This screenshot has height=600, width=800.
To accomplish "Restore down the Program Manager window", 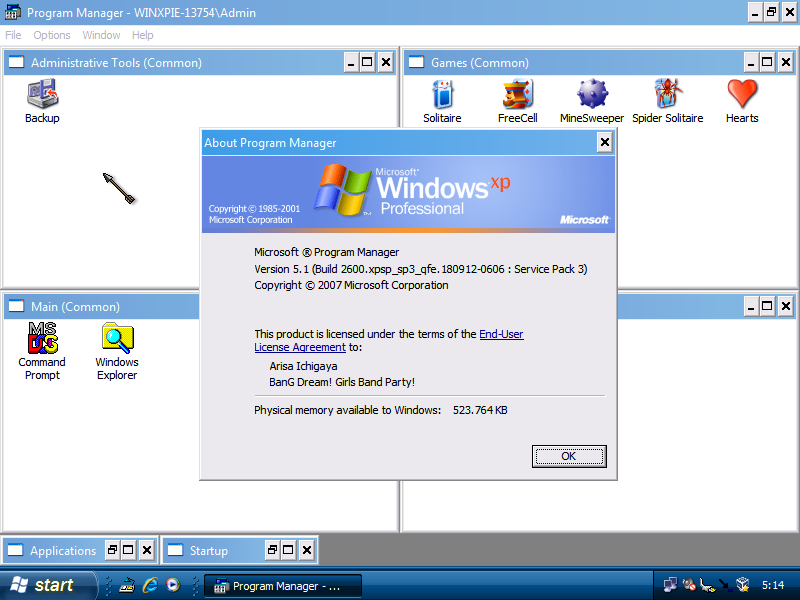I will (772, 12).
